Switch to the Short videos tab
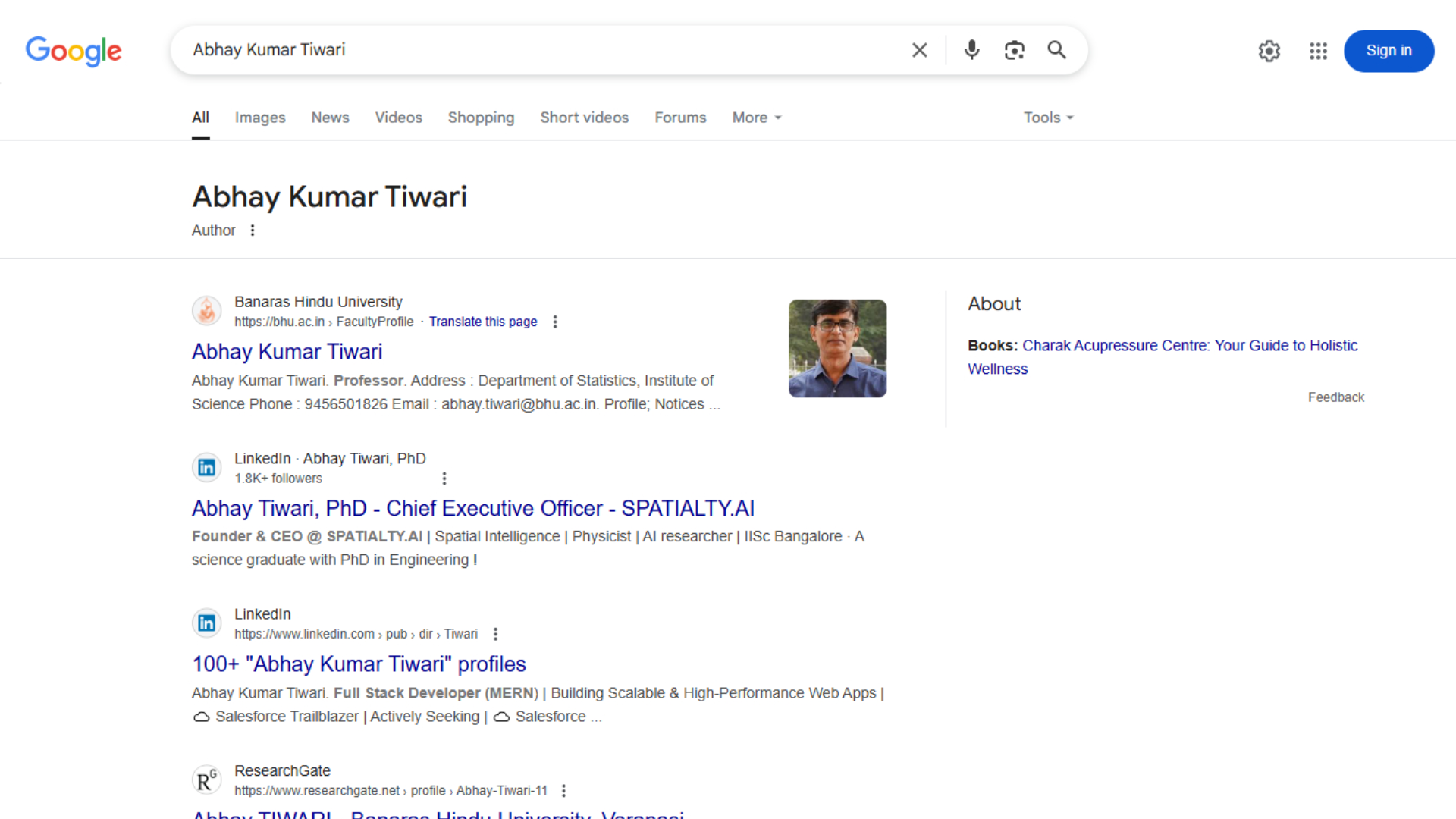 tap(584, 118)
